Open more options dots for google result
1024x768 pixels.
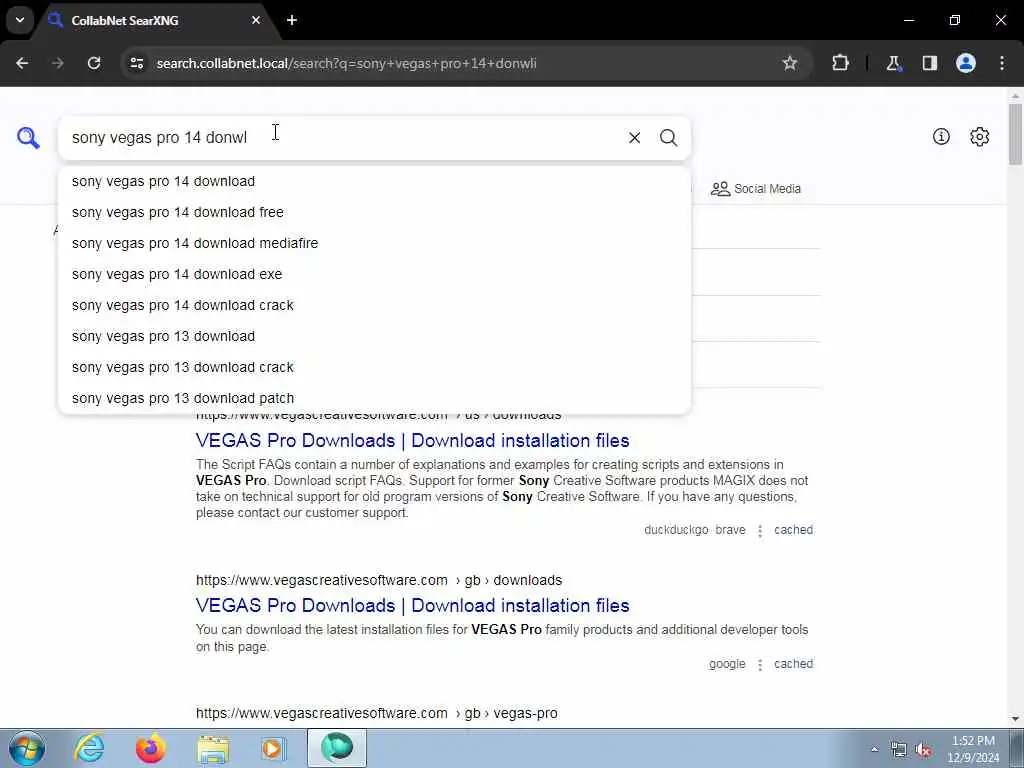pos(760,664)
